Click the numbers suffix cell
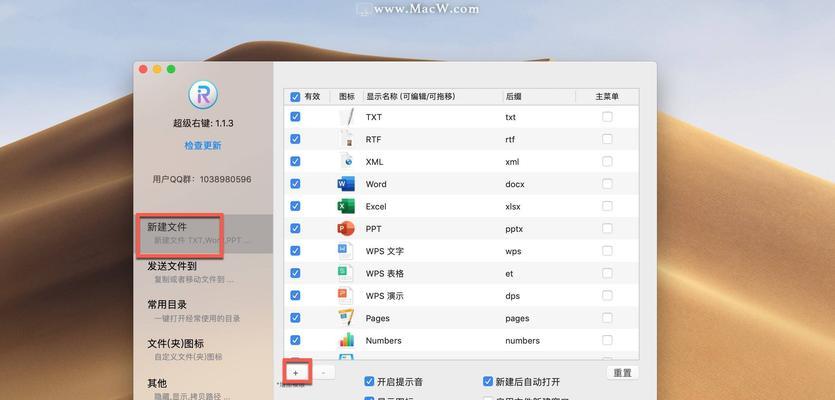This screenshot has width=835, height=400. click(522, 340)
